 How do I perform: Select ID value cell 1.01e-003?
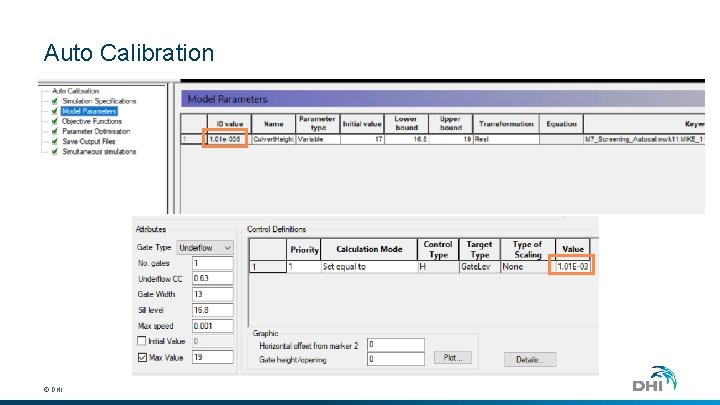(x=229, y=139)
